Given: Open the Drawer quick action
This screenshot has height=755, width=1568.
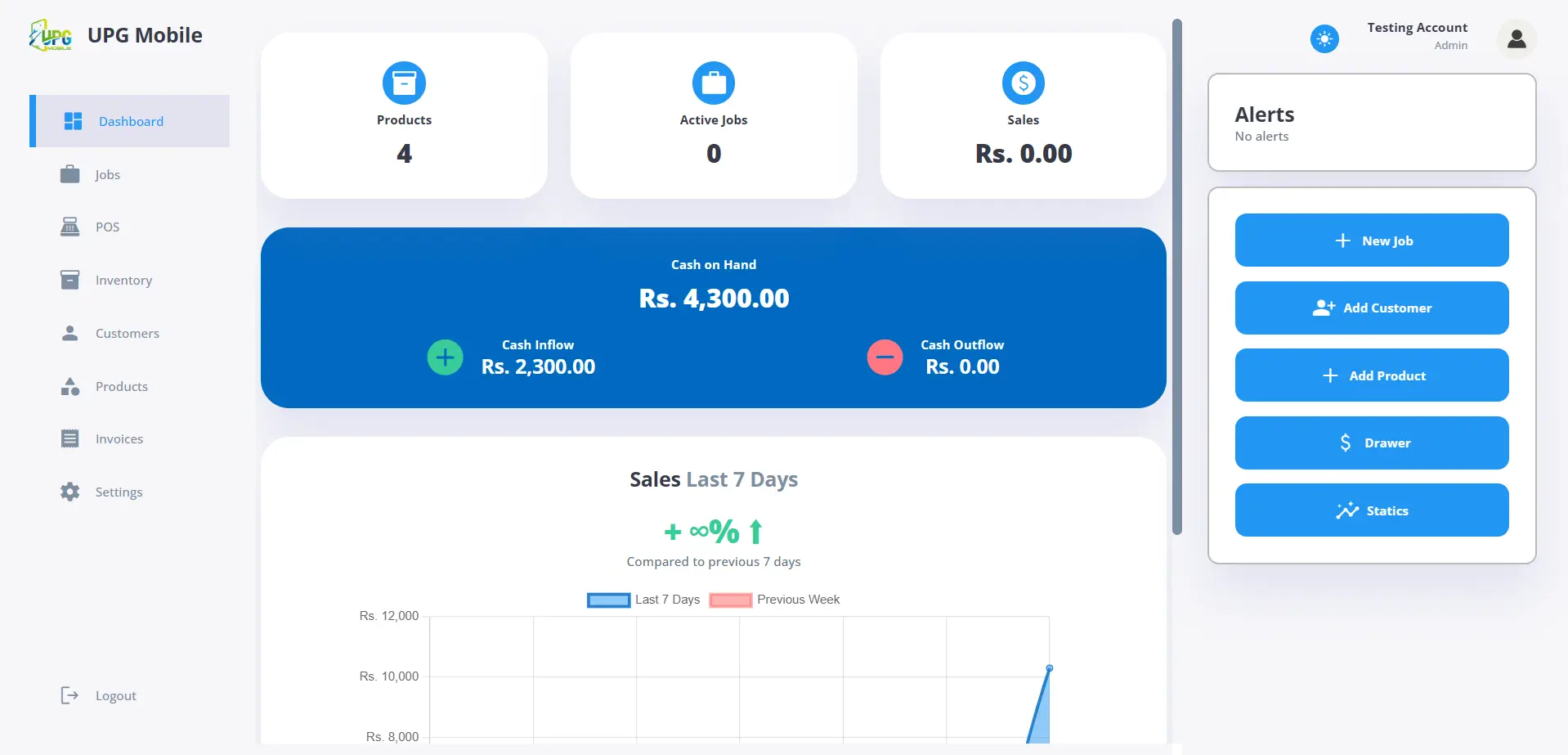Looking at the screenshot, I should [x=1372, y=443].
